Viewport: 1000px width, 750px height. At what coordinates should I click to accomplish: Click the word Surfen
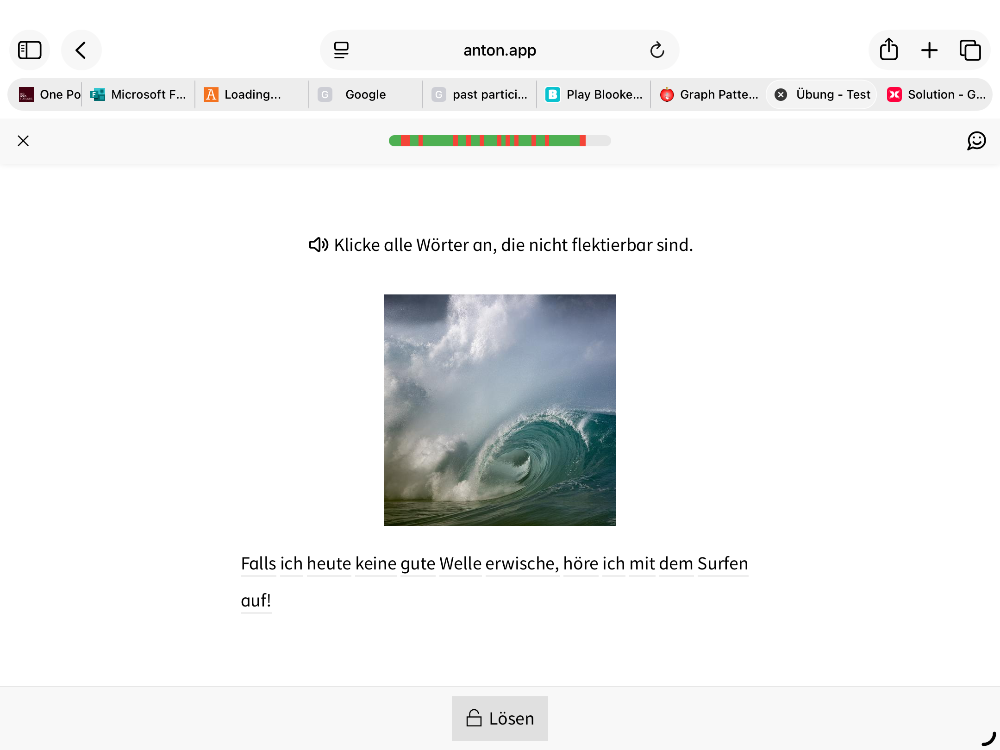tap(722, 563)
